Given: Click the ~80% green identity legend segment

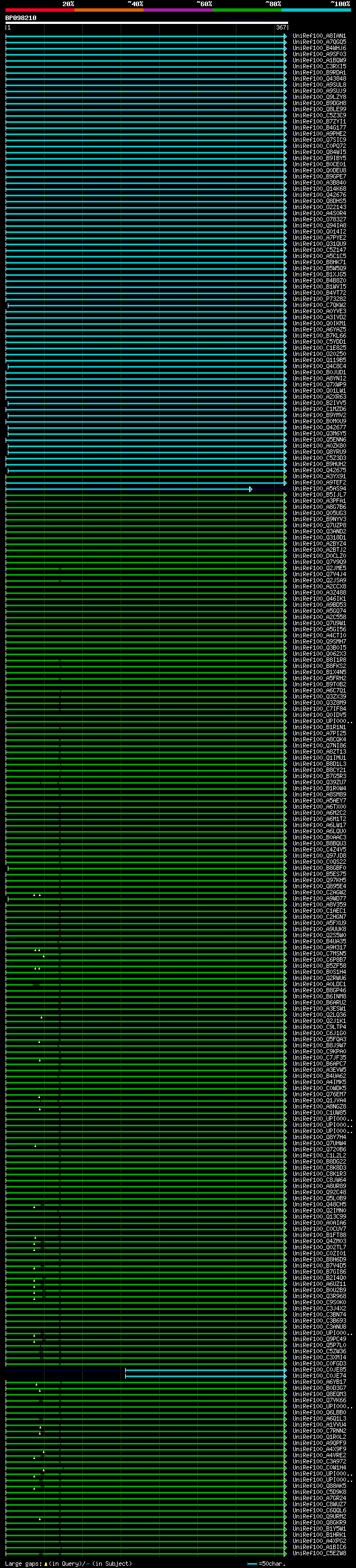Looking at the screenshot, I should pyautogui.click(x=247, y=10).
